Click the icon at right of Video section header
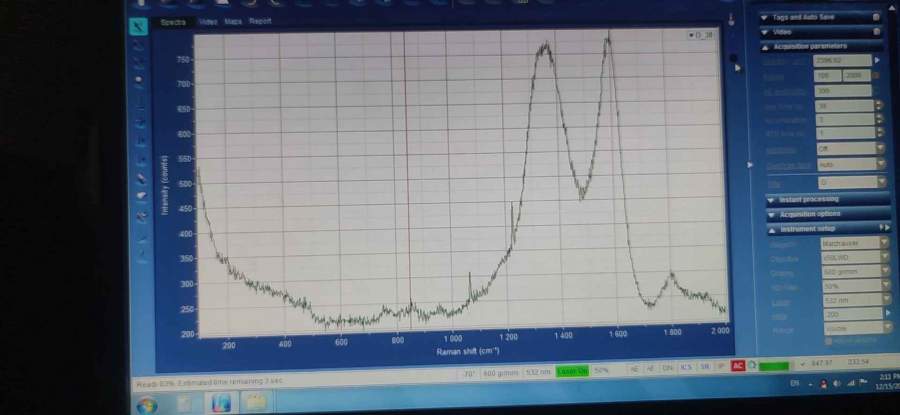 coord(876,32)
